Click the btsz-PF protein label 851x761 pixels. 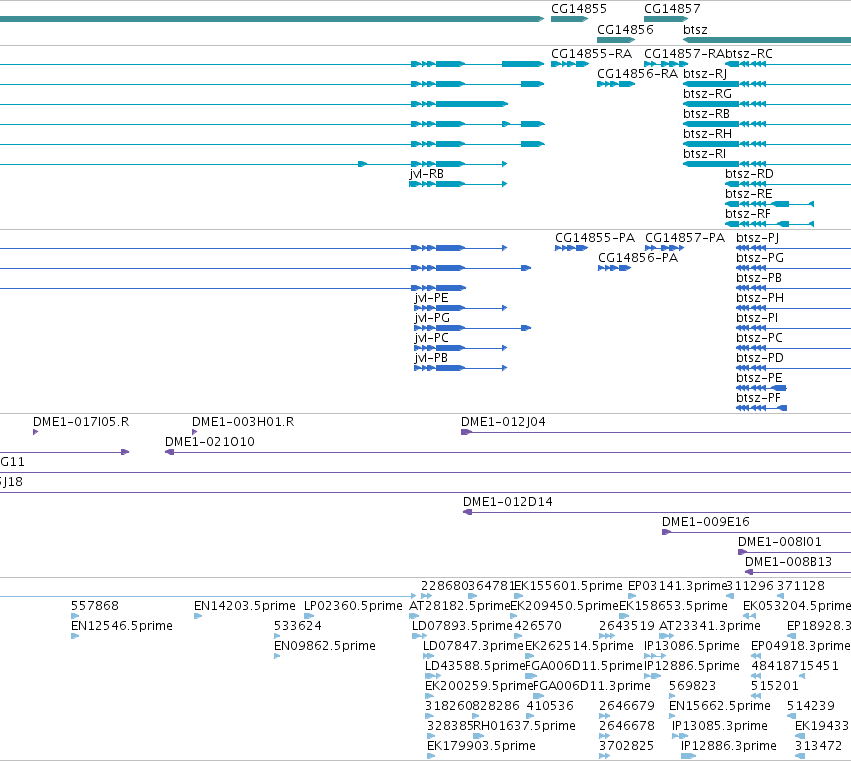758,398
